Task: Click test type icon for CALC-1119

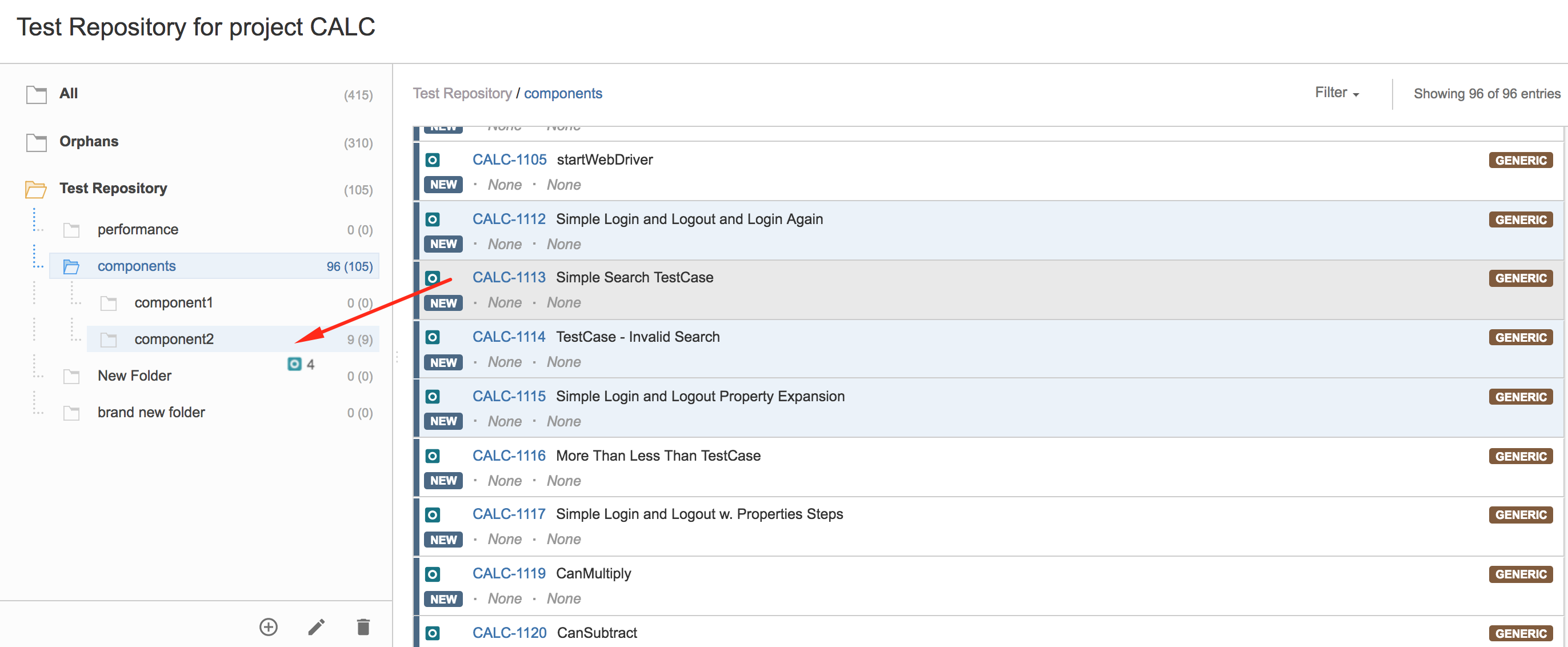Action: pyautogui.click(x=432, y=574)
